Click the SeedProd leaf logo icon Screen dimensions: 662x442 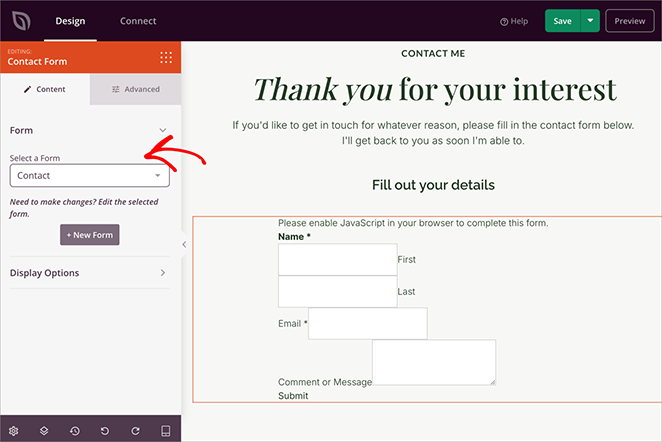(x=20, y=21)
